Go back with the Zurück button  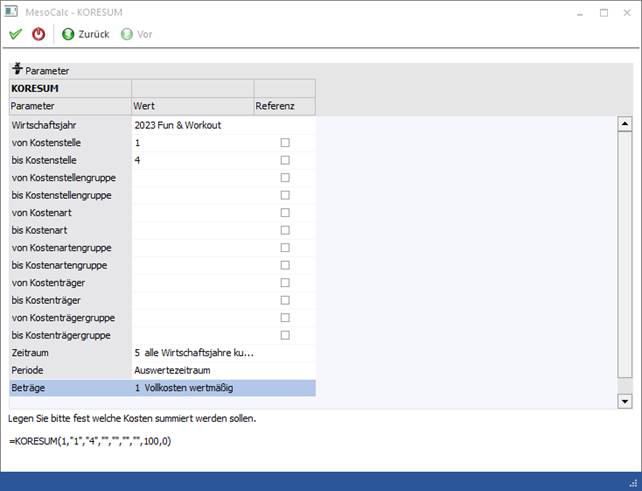(x=86, y=34)
